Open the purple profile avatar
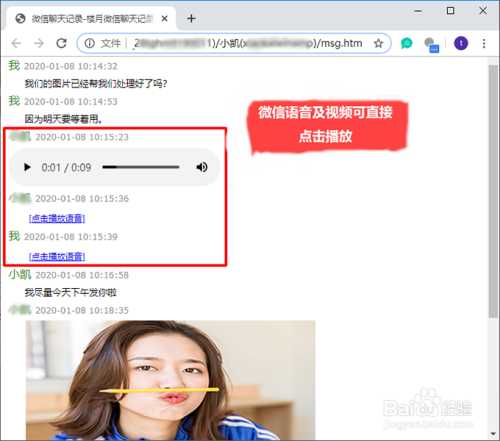This screenshot has width=500, height=441. coord(461,43)
